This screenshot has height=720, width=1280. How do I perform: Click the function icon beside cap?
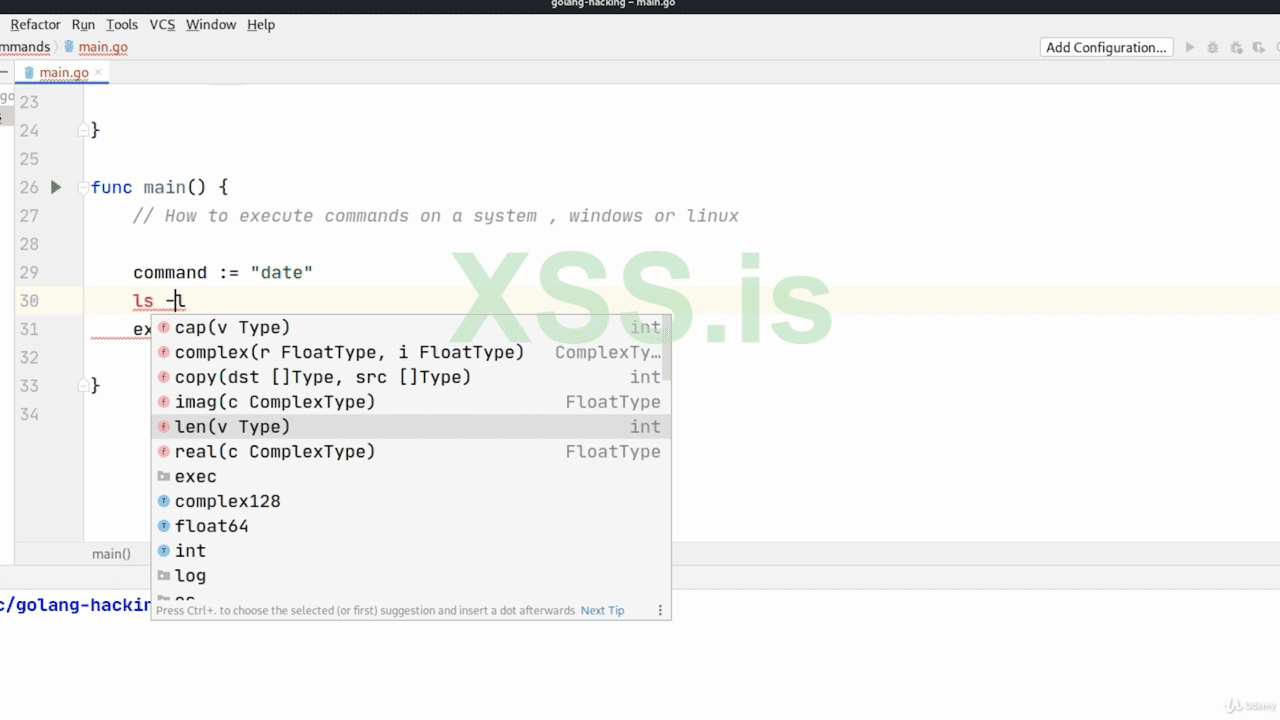coord(164,327)
